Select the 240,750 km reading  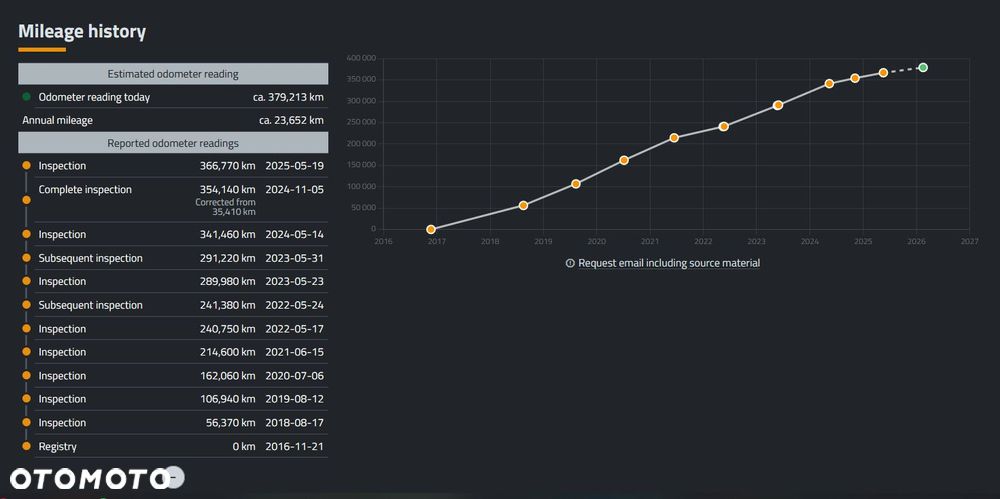(x=228, y=329)
